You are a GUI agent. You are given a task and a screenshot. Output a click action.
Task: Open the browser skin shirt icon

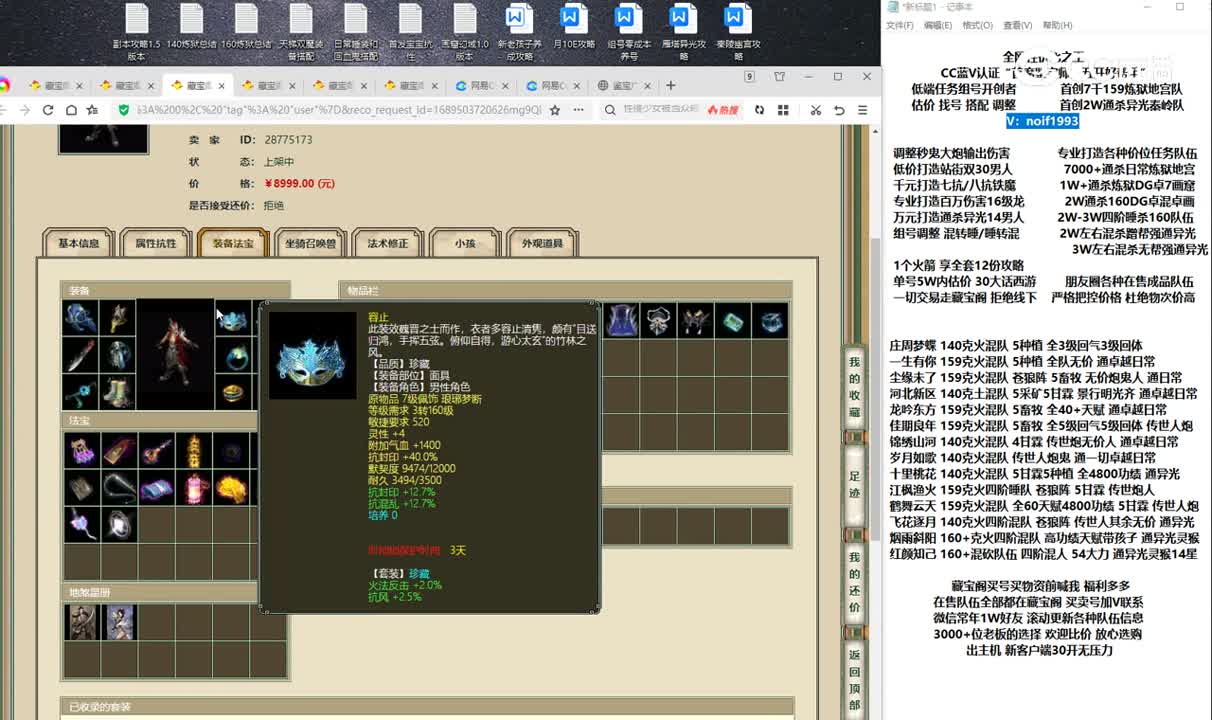pos(780,76)
